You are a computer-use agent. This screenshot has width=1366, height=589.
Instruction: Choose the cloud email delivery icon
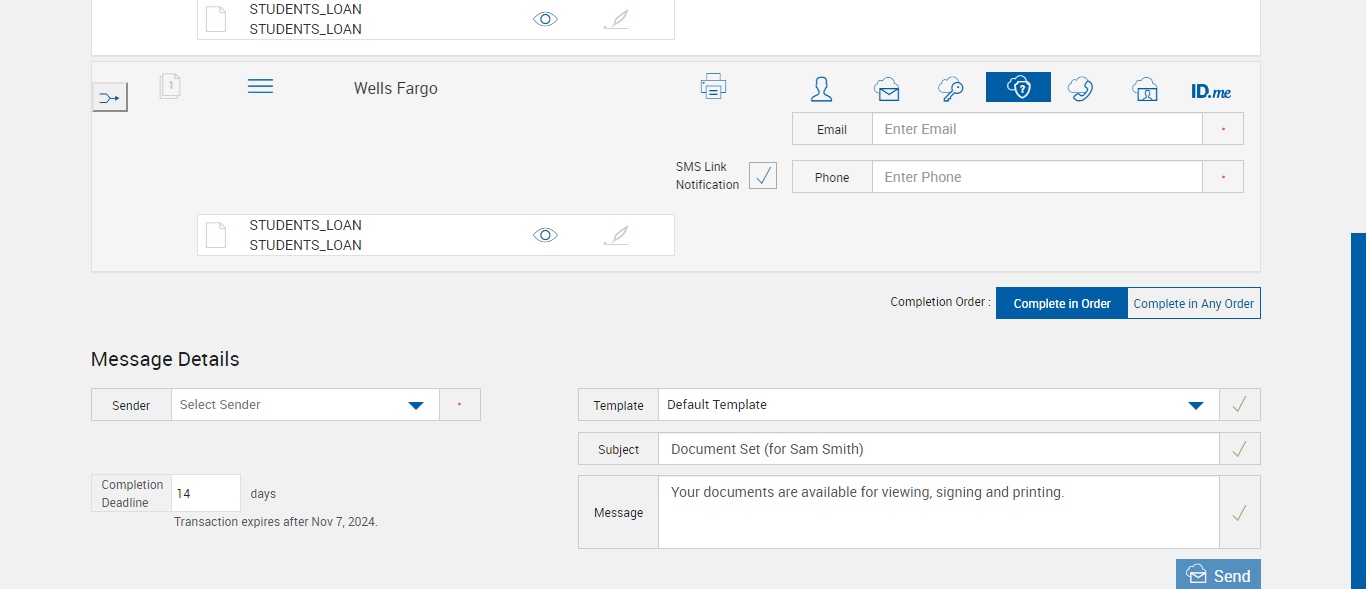(x=886, y=89)
